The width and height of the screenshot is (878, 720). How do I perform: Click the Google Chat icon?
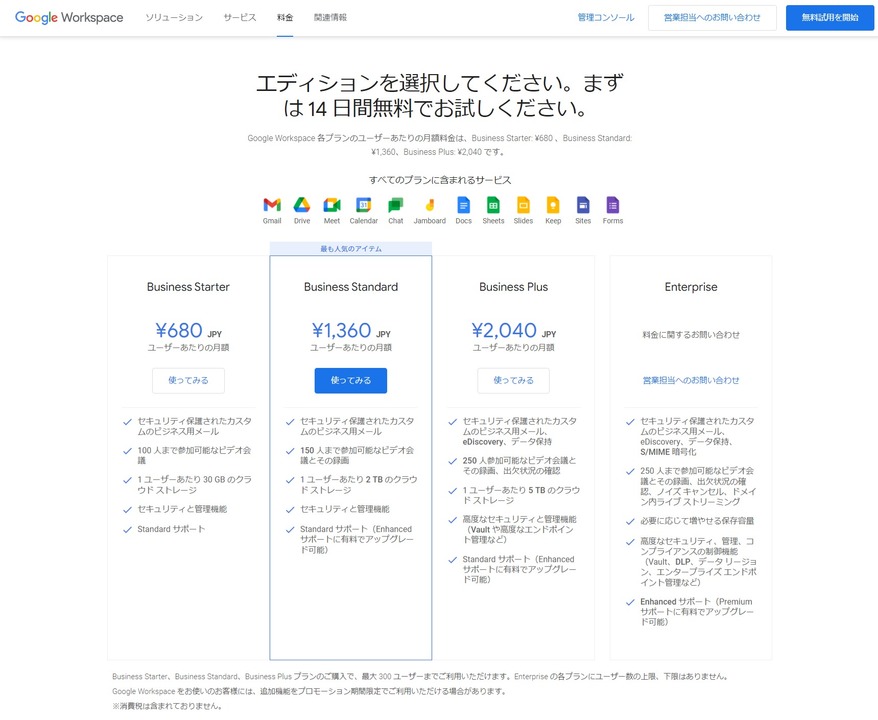[x=395, y=205]
